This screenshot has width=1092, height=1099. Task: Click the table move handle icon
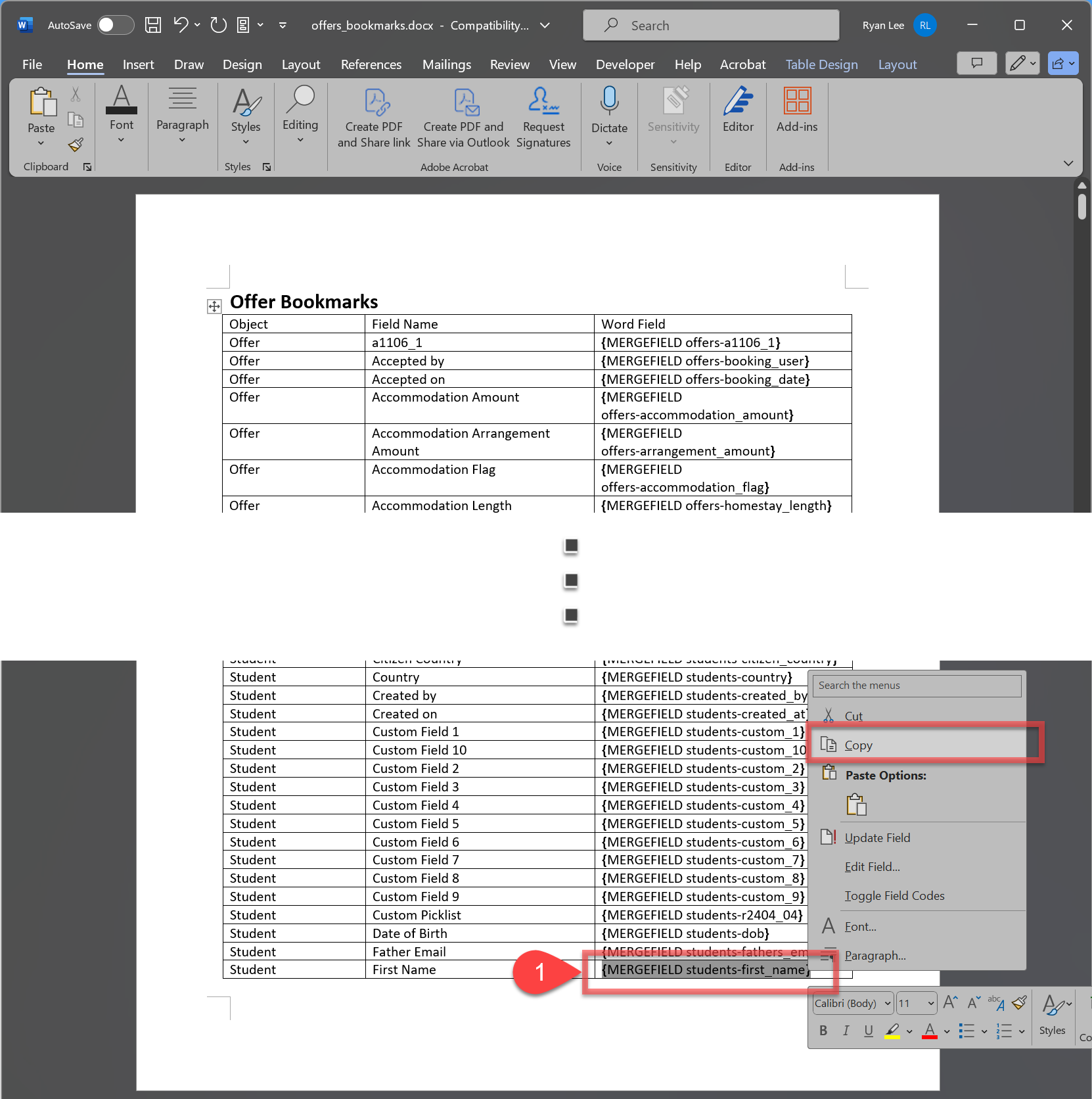click(x=214, y=306)
